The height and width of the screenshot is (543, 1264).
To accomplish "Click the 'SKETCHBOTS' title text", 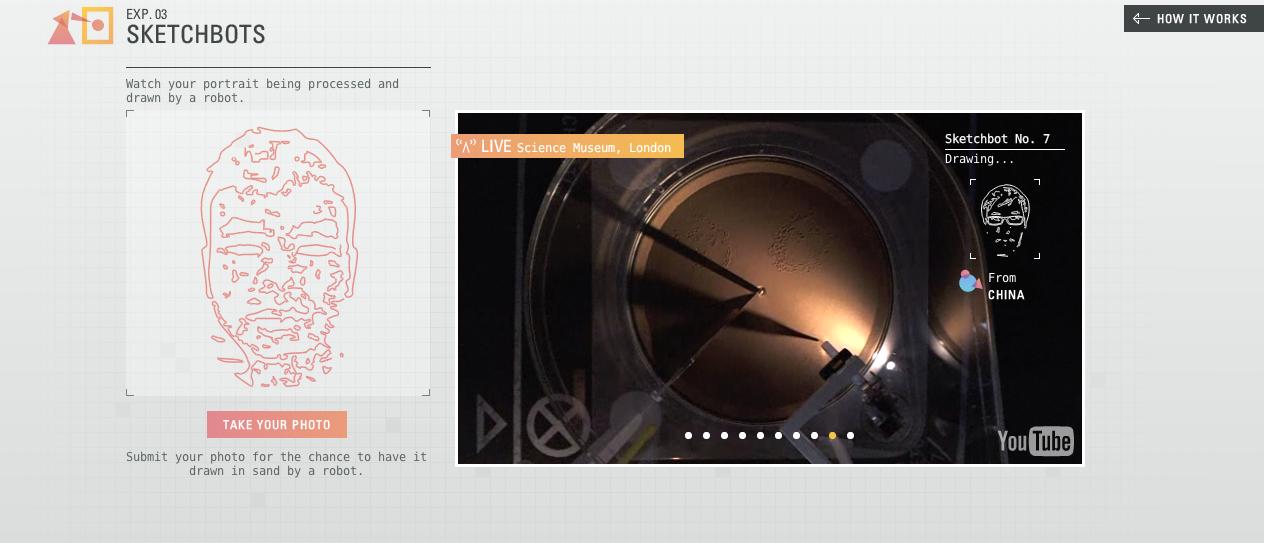I will pos(196,34).
